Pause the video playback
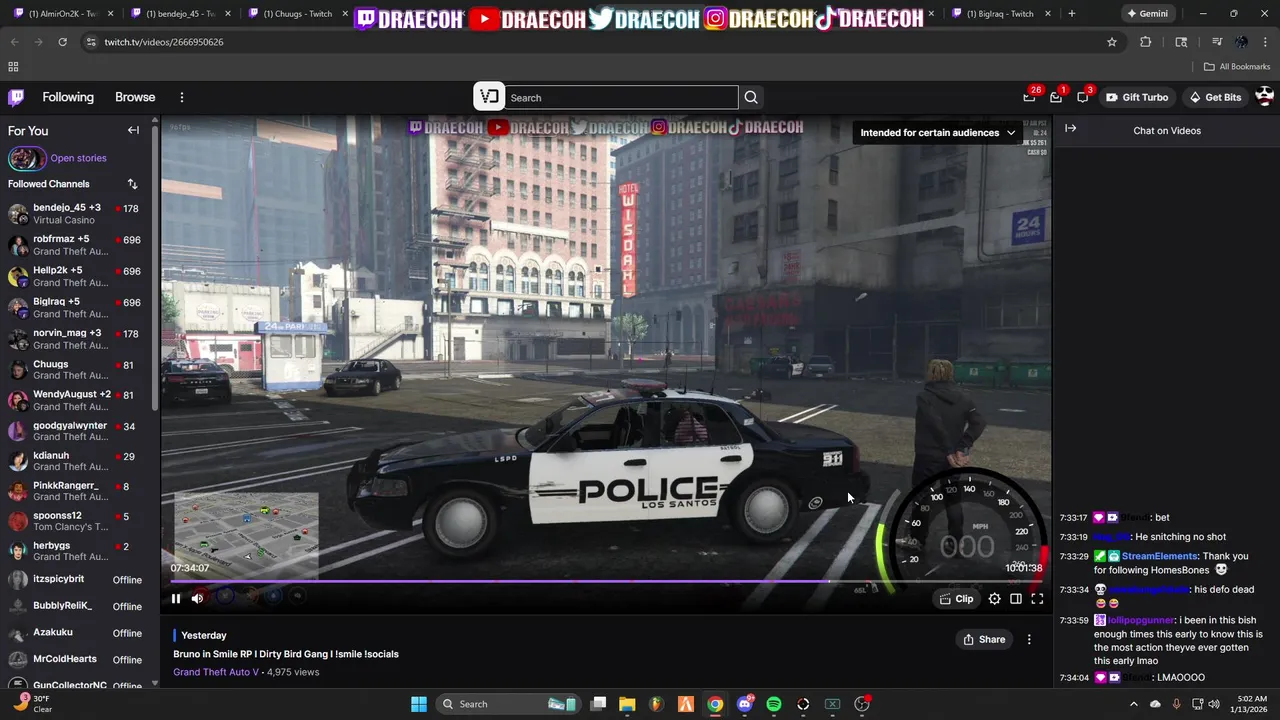 [176, 599]
